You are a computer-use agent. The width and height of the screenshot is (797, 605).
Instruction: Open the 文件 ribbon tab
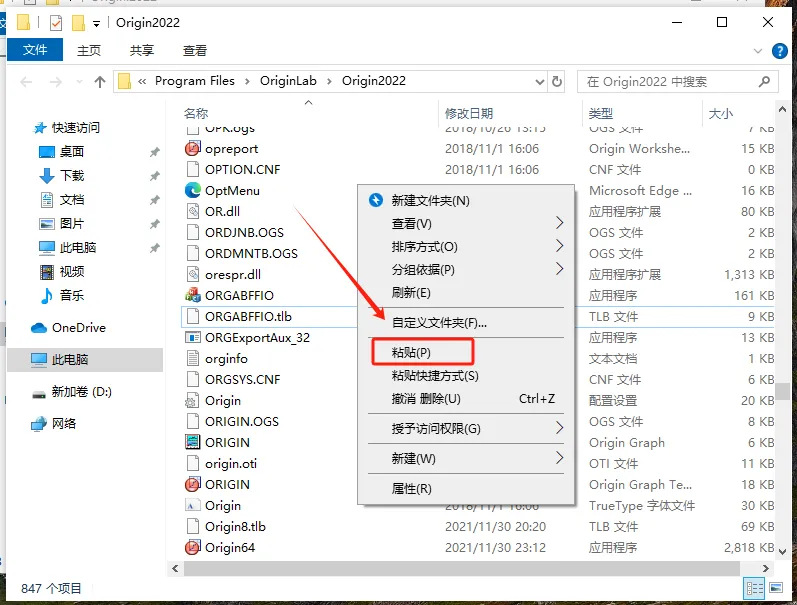35,50
